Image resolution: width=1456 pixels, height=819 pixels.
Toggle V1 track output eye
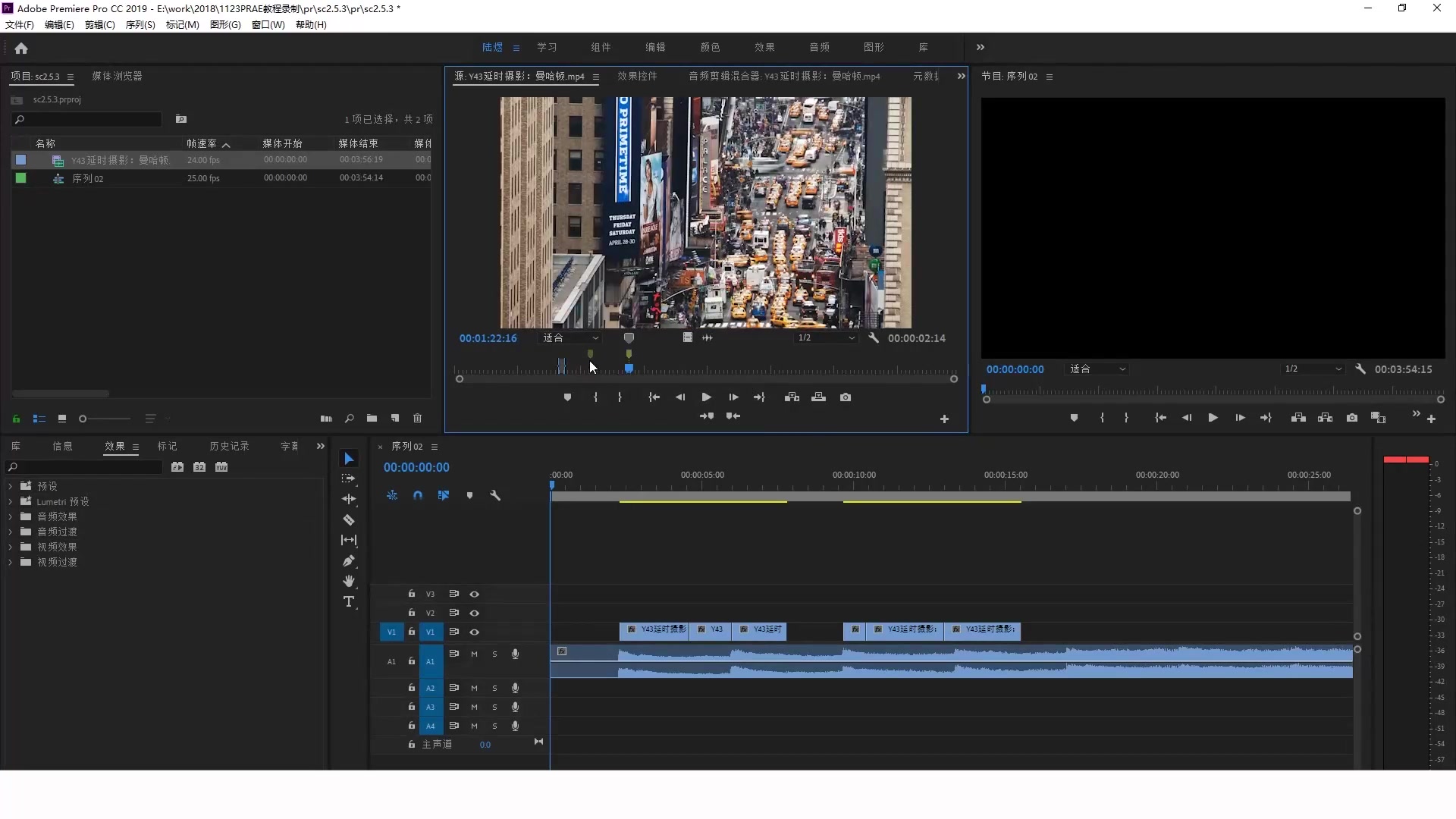[474, 632]
